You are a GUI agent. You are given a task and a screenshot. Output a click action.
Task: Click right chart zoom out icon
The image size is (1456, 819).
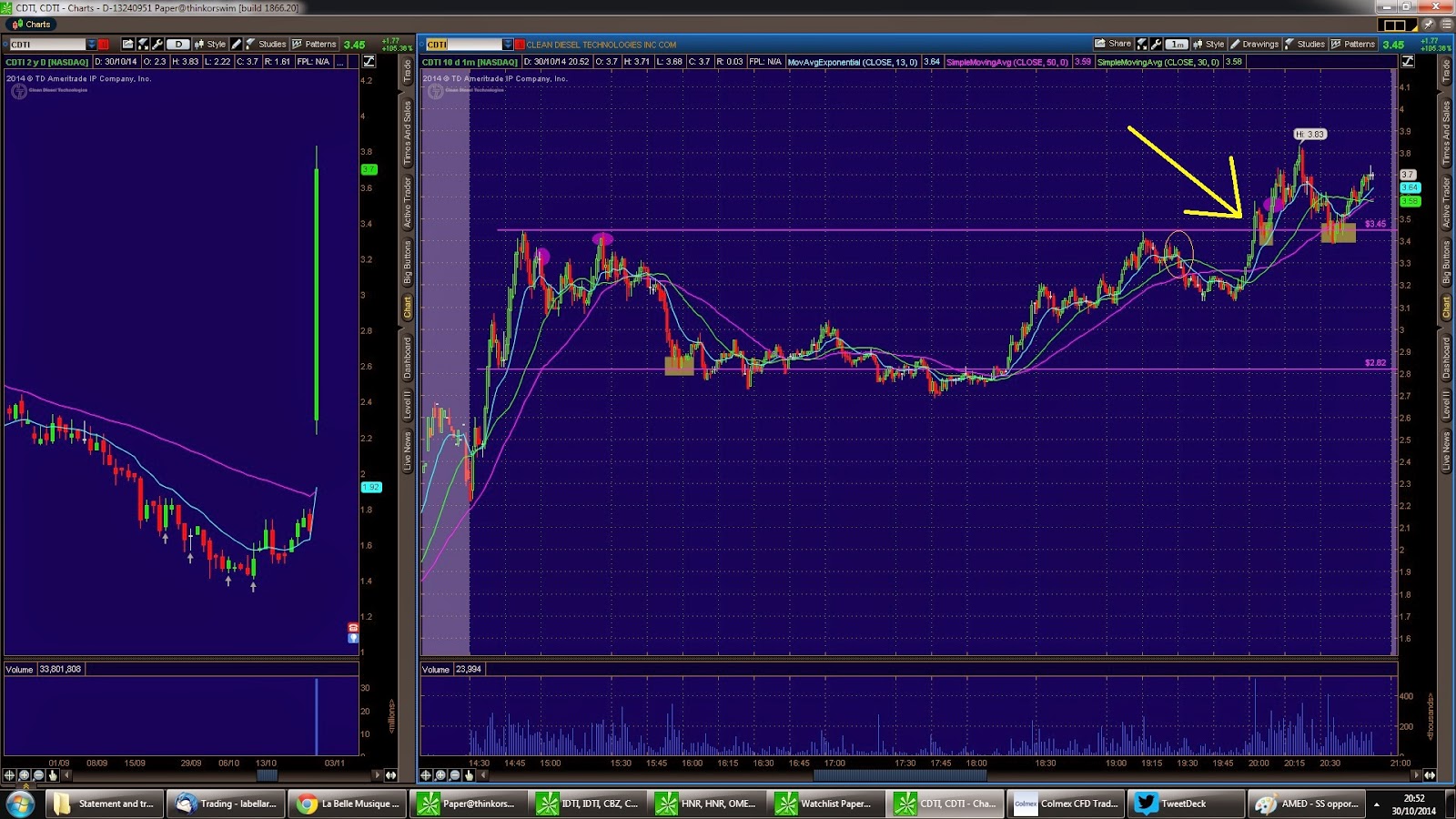tap(454, 775)
